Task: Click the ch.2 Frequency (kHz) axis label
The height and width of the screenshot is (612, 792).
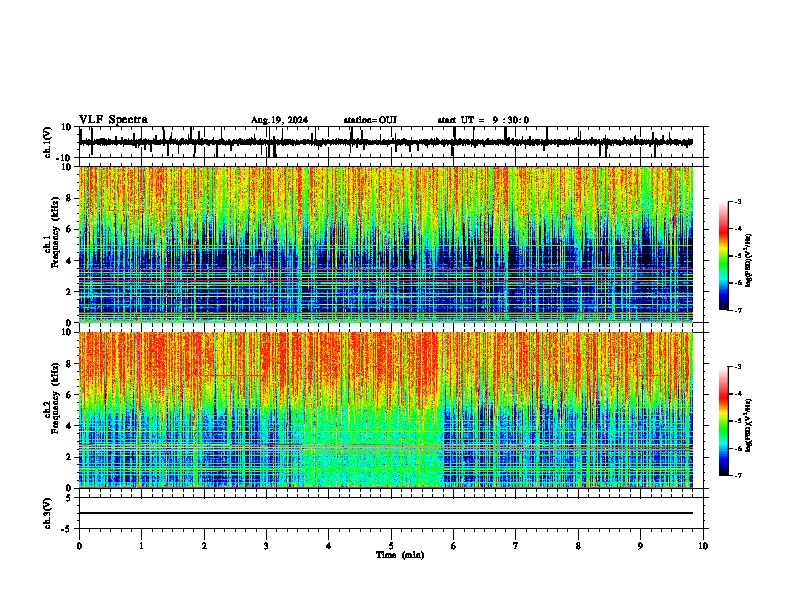Action: (x=52, y=398)
